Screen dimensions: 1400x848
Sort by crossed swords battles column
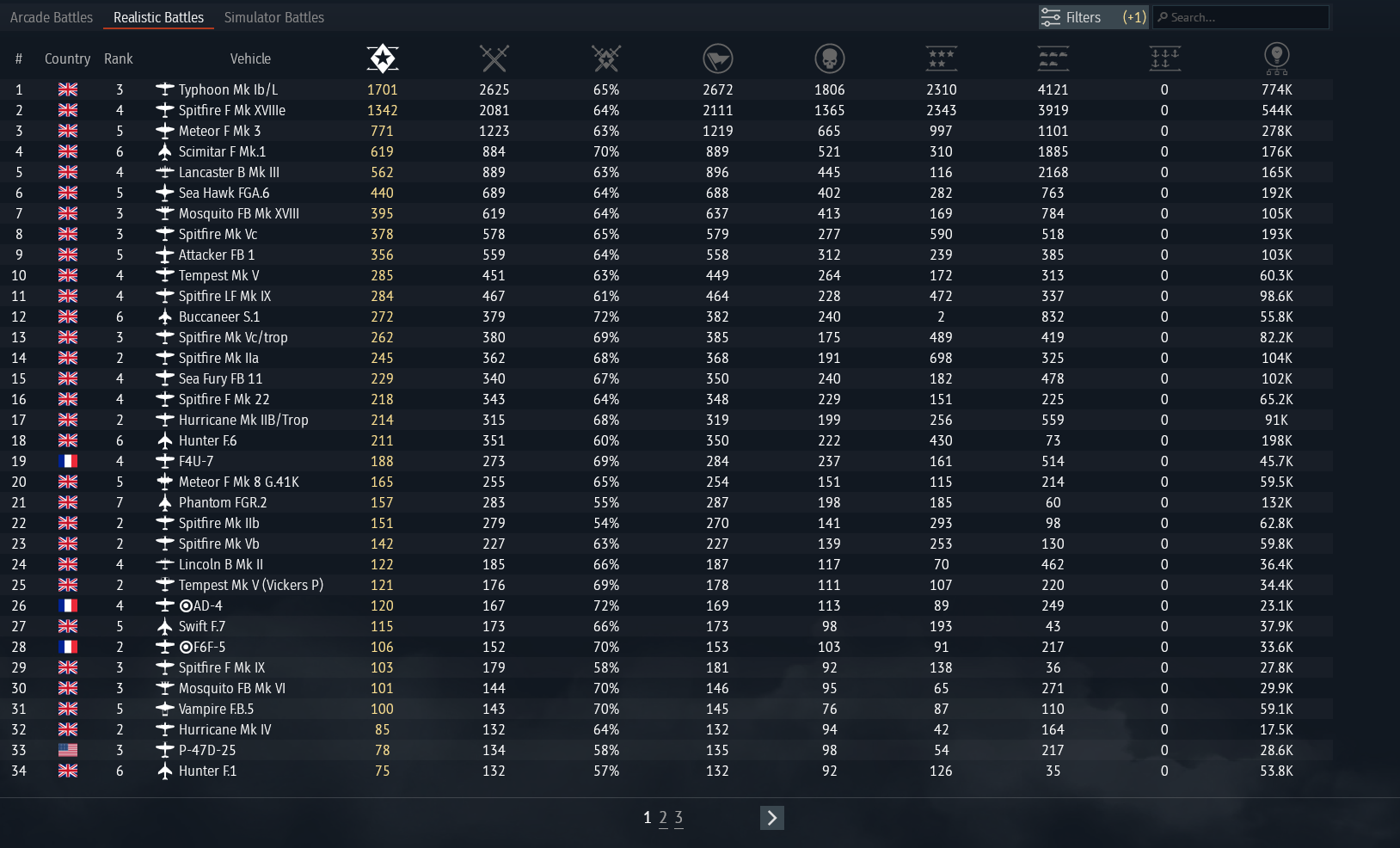pyautogui.click(x=494, y=58)
